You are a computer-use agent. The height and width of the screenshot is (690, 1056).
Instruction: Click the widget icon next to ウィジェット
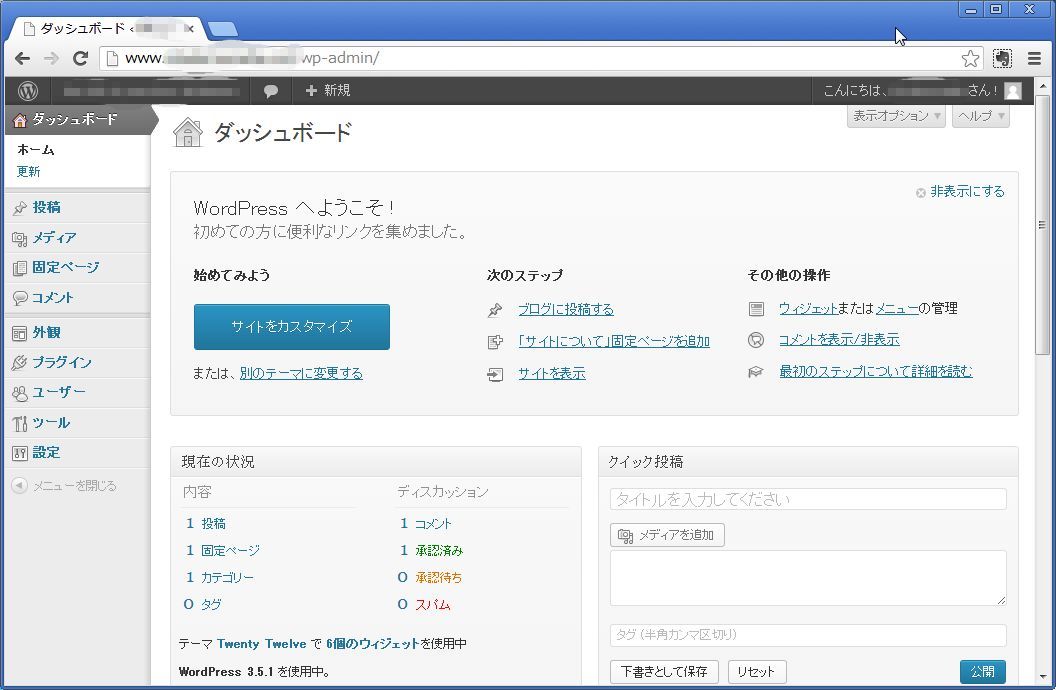(x=756, y=309)
